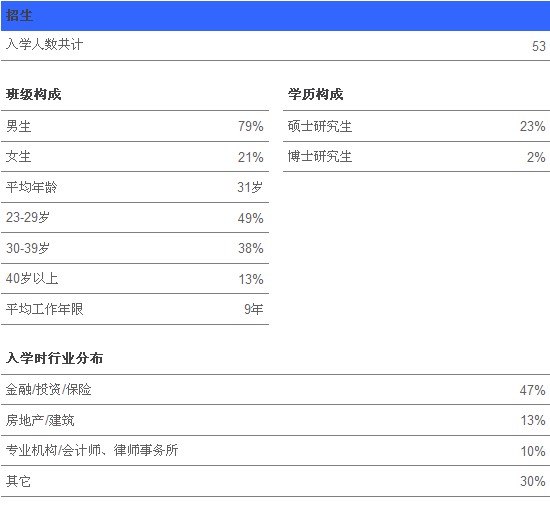Click the 31岁 average age value

(250, 187)
